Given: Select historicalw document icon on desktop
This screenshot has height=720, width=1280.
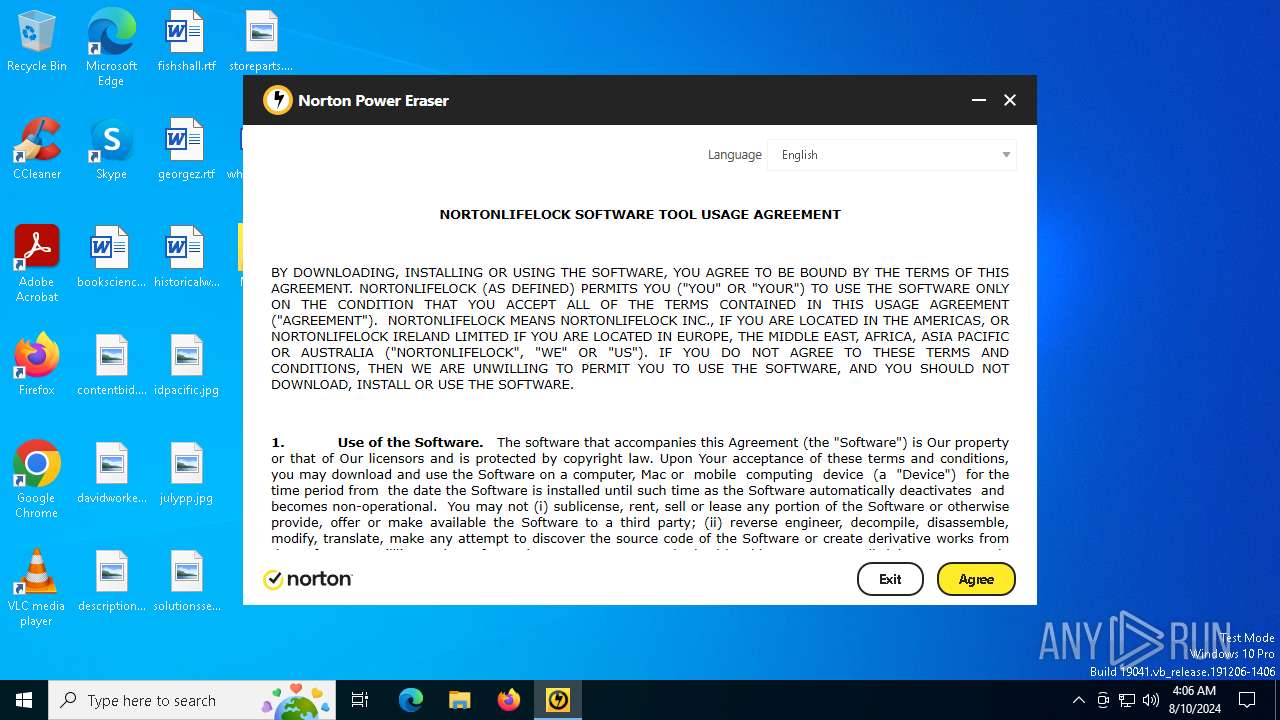Looking at the screenshot, I should tap(186, 258).
